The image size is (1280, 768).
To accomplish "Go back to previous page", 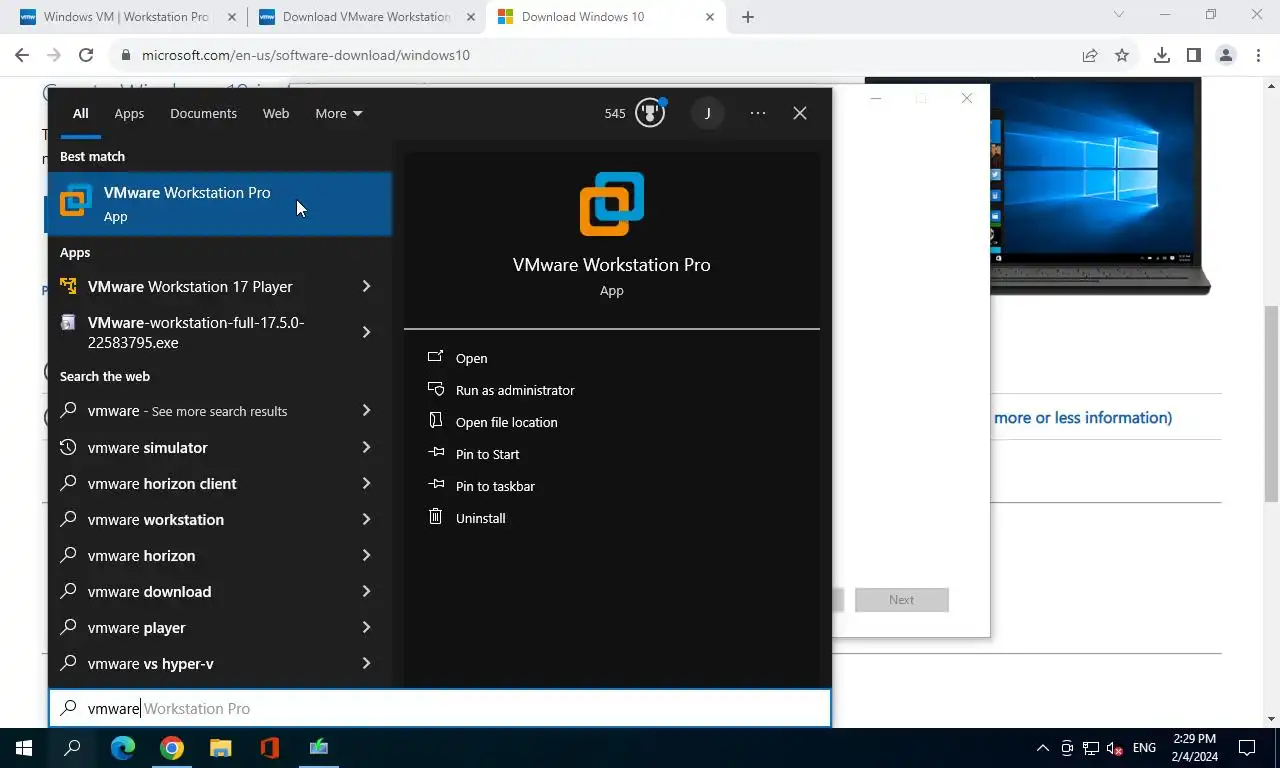I will pos(22,55).
